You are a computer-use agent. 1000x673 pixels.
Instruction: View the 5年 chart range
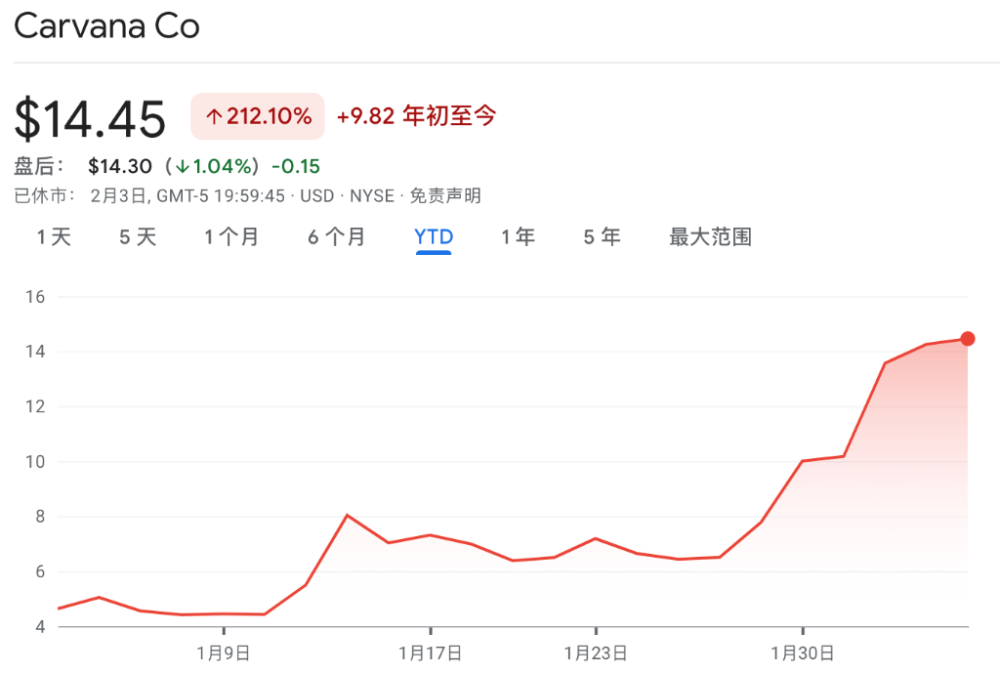(x=602, y=237)
